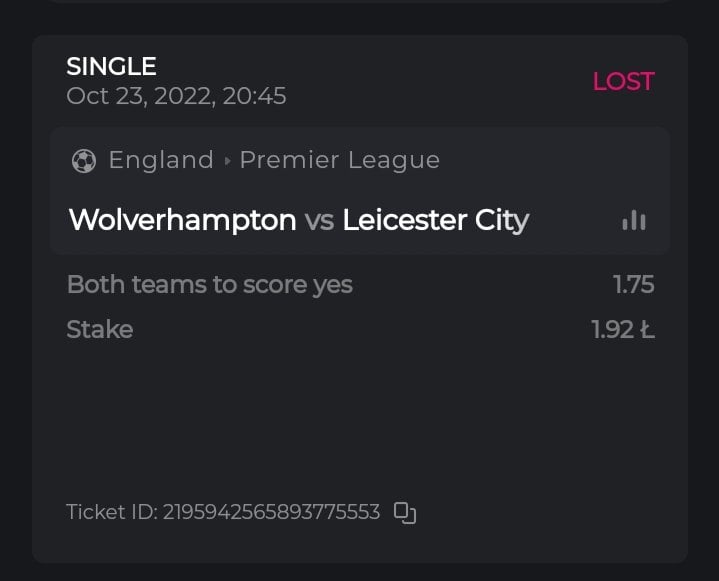Click the Stake label
The width and height of the screenshot is (719, 581).
pyautogui.click(x=99, y=329)
